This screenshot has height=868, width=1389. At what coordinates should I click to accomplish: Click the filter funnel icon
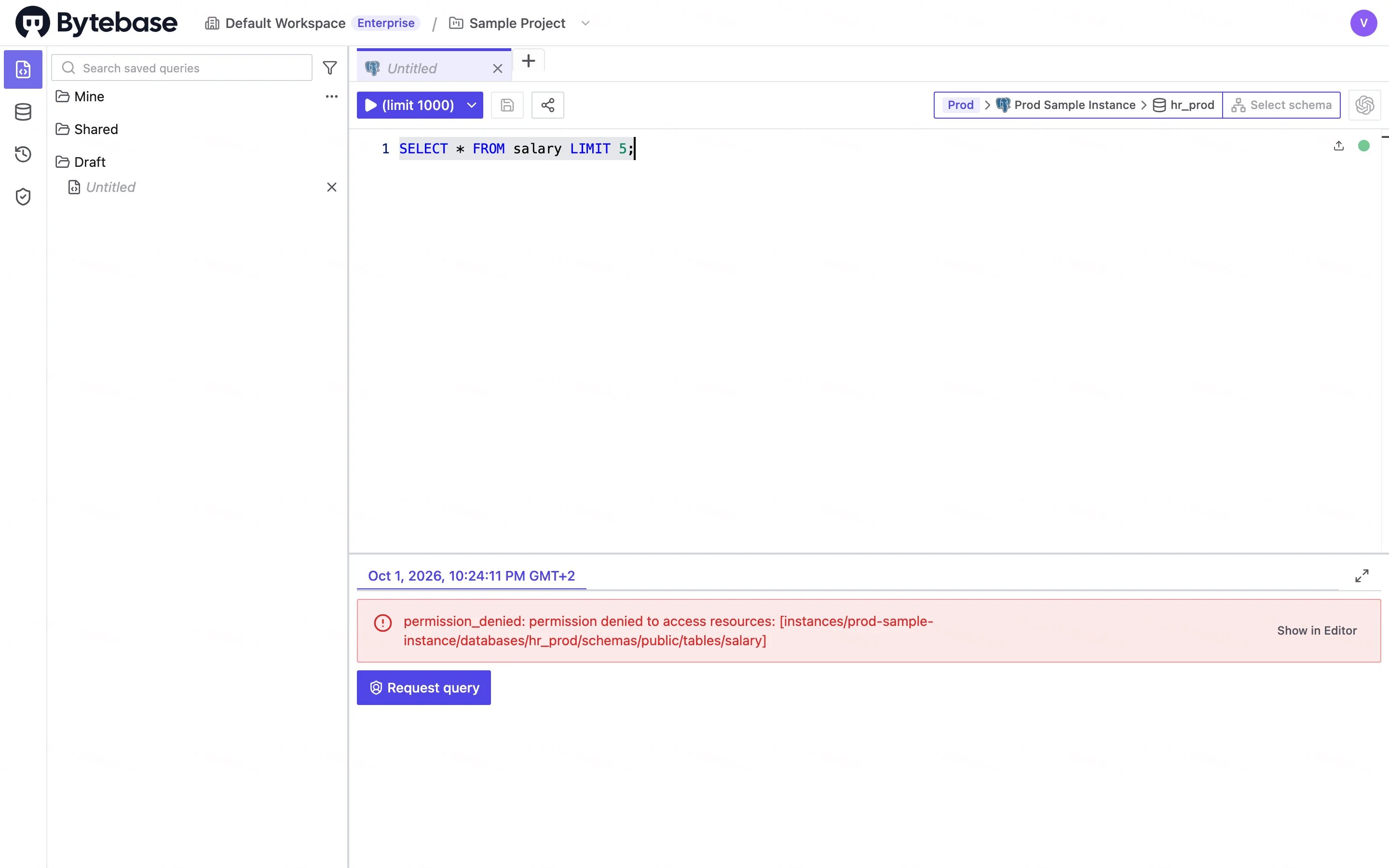click(329, 68)
